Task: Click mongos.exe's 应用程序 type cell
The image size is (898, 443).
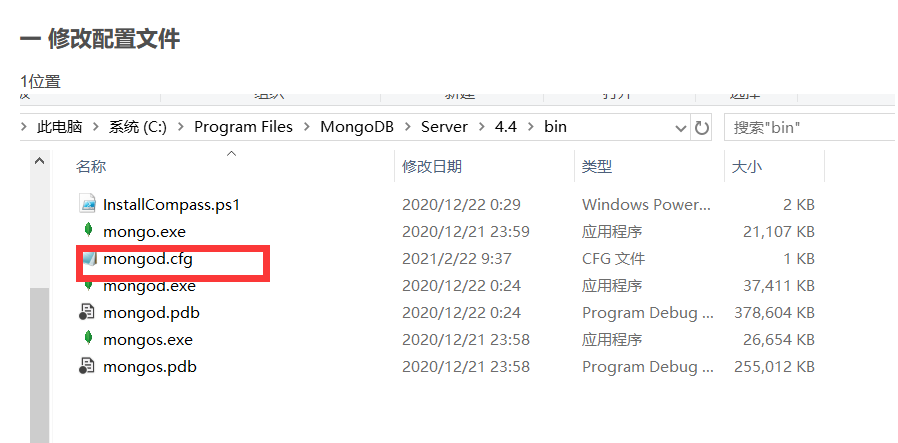Action: click(x=612, y=339)
